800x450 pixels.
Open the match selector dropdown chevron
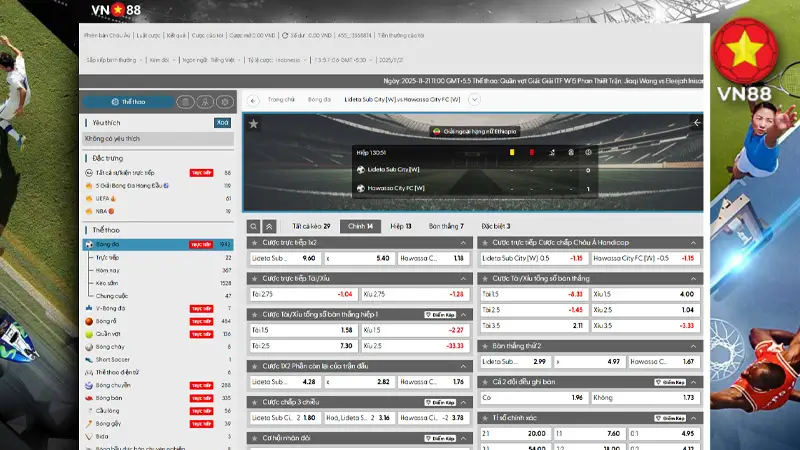(x=474, y=100)
